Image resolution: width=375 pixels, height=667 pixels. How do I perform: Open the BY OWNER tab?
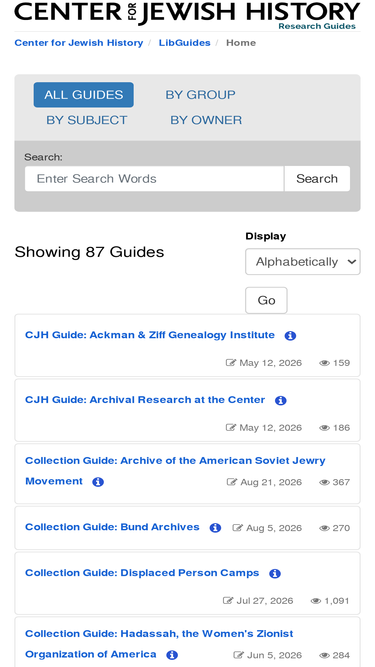206,120
